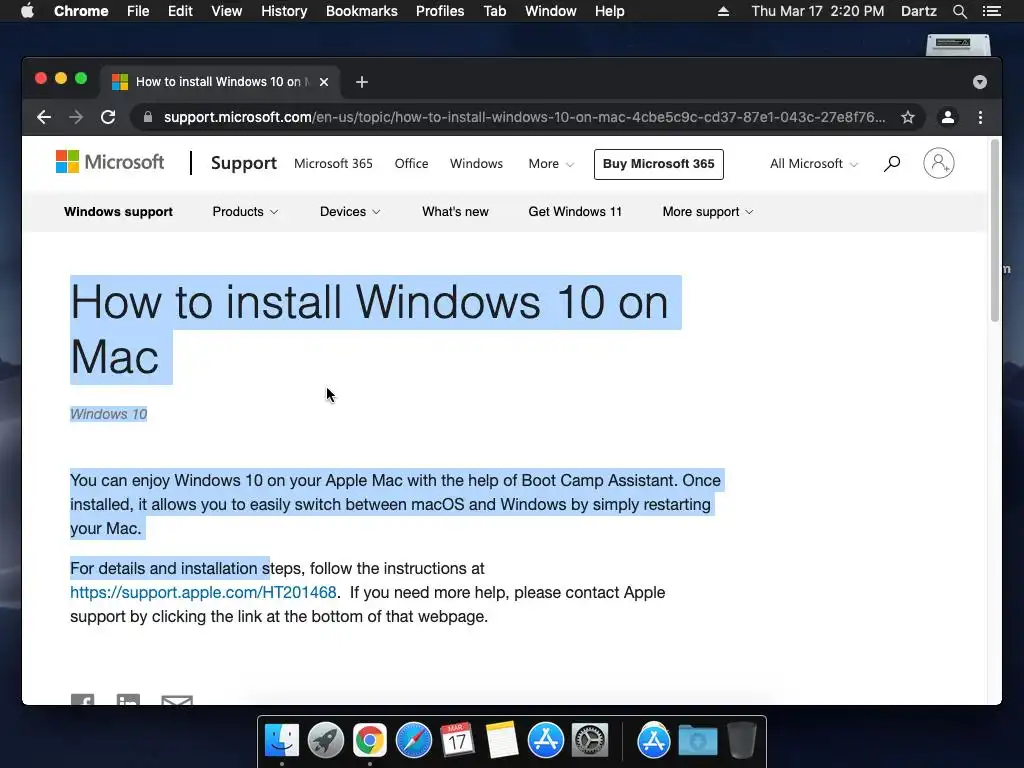This screenshot has width=1024, height=768.
Task: Open the Apple menu
Action: pyautogui.click(x=27, y=11)
